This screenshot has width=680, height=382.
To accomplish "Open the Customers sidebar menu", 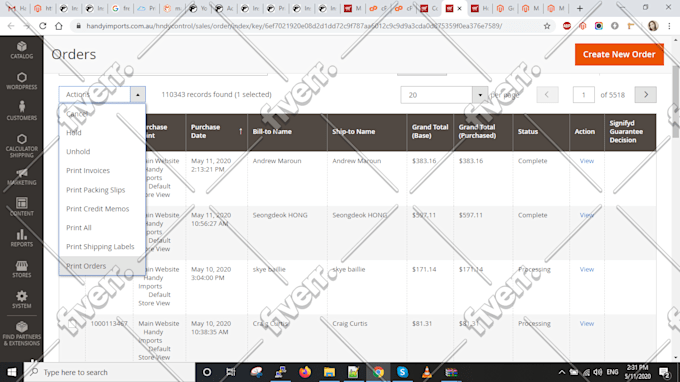I will [22, 111].
